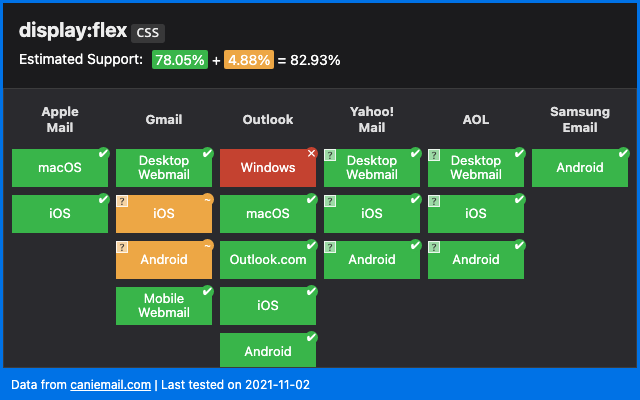The height and width of the screenshot is (400, 640).
Task: Click the partial support tilde on Gmail Android
Action: click(207, 245)
